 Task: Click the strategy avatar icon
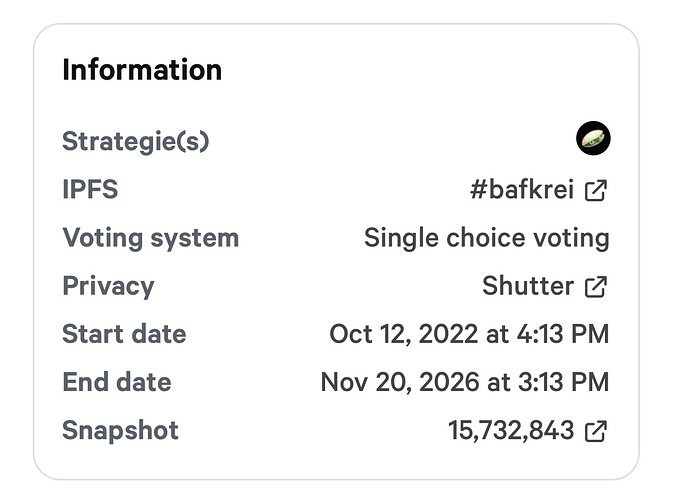tap(593, 139)
